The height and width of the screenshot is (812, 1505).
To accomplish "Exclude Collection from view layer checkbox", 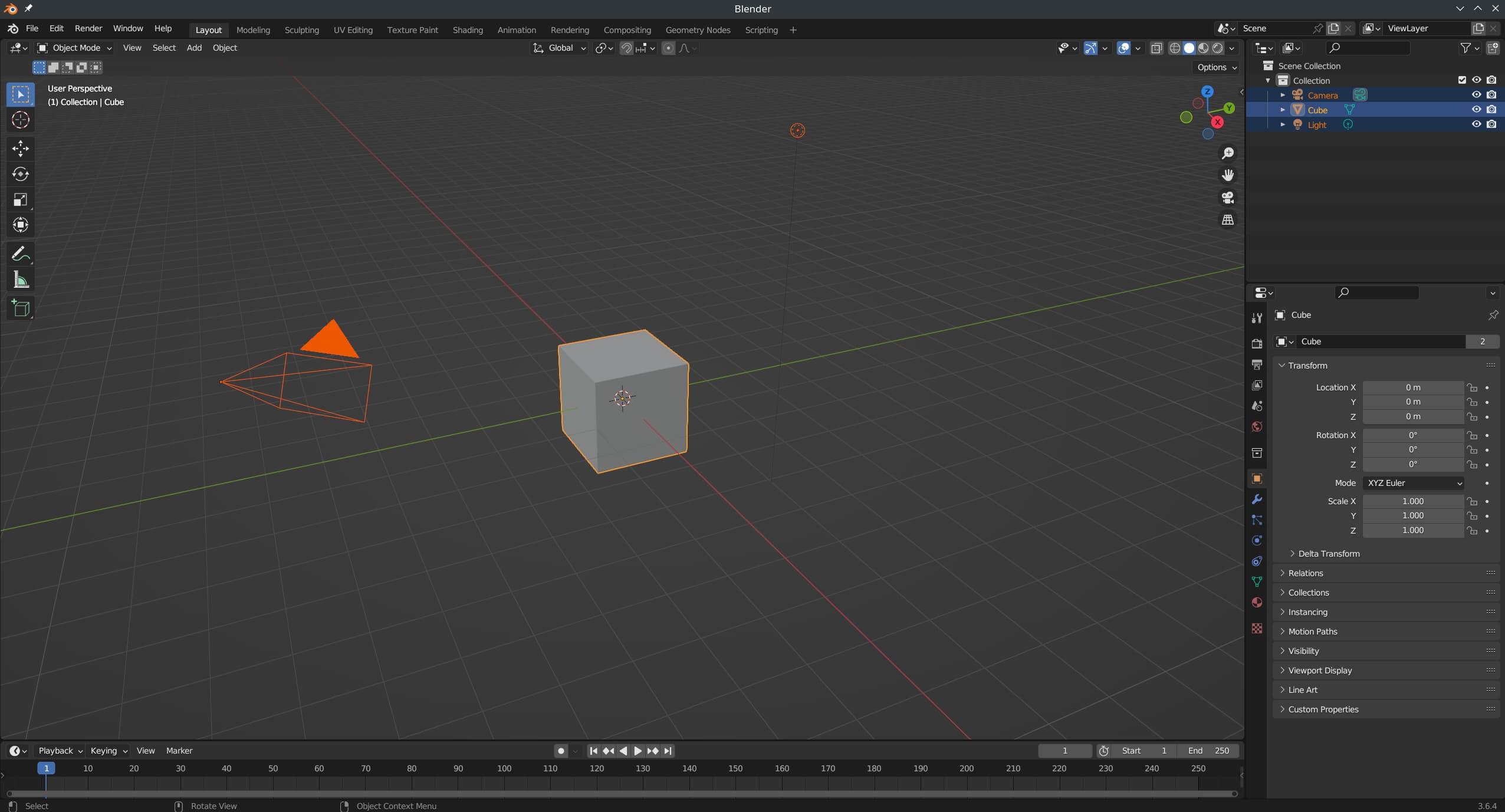I will [x=1462, y=80].
